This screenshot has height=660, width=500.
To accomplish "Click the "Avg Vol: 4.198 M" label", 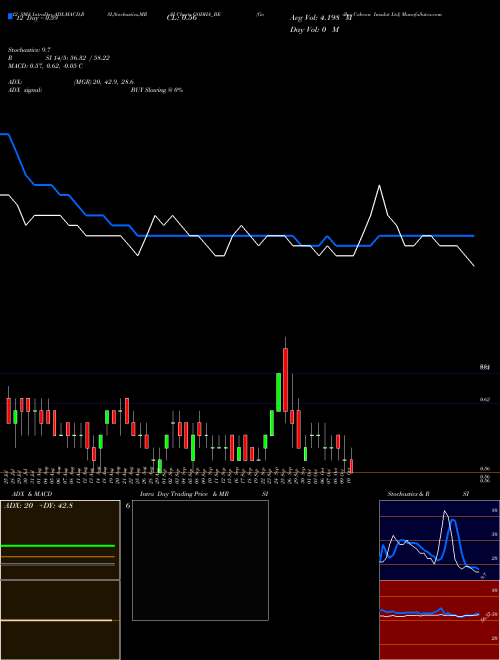I will coord(321,18).
